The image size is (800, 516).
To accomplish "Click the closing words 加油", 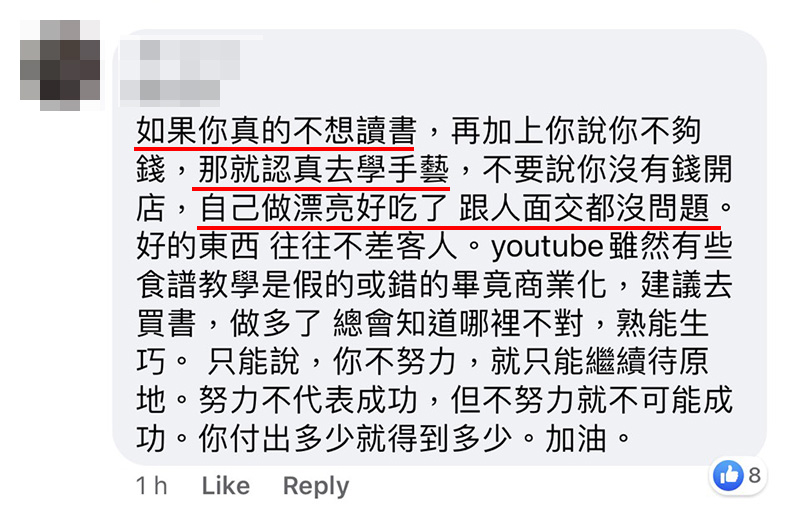I will [576, 439].
